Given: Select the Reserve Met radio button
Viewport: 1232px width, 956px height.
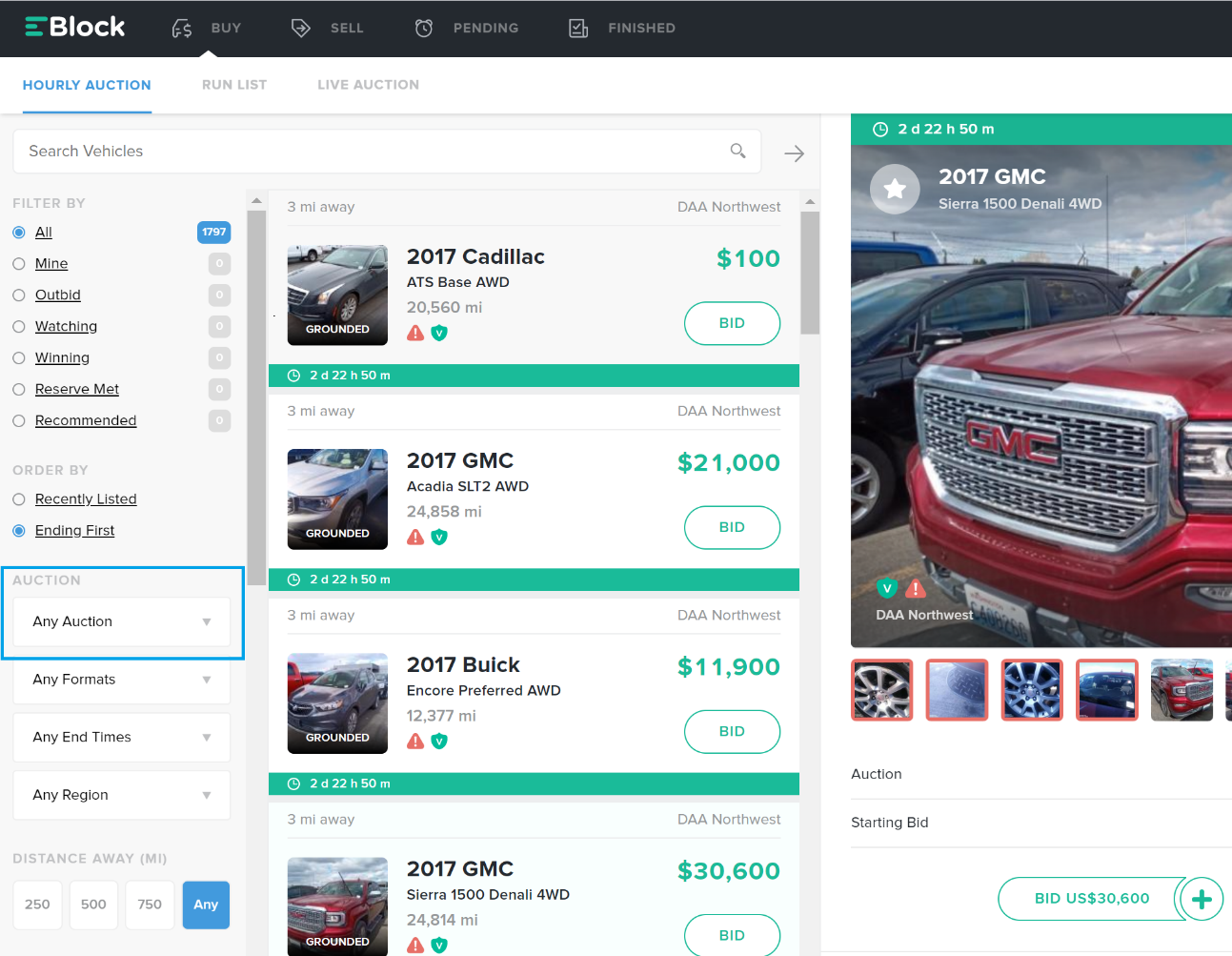Looking at the screenshot, I should point(19,390).
